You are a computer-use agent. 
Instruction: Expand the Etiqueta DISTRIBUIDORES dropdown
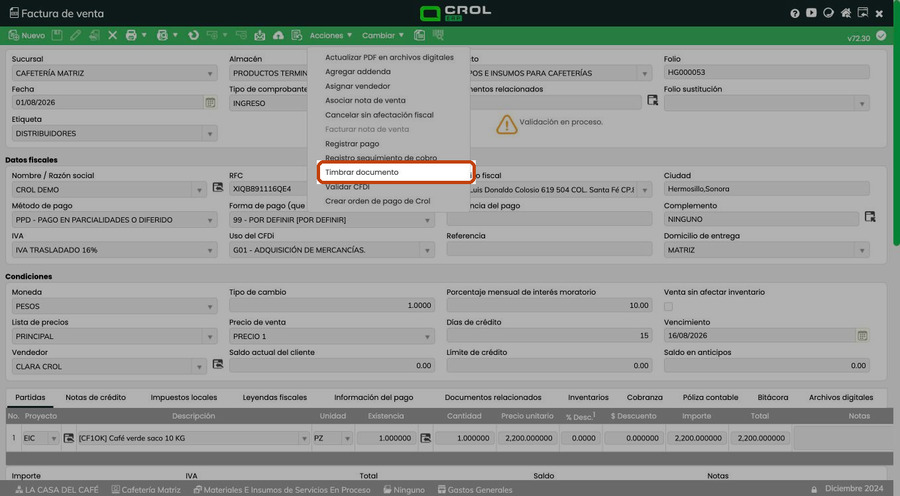click(x=210, y=134)
